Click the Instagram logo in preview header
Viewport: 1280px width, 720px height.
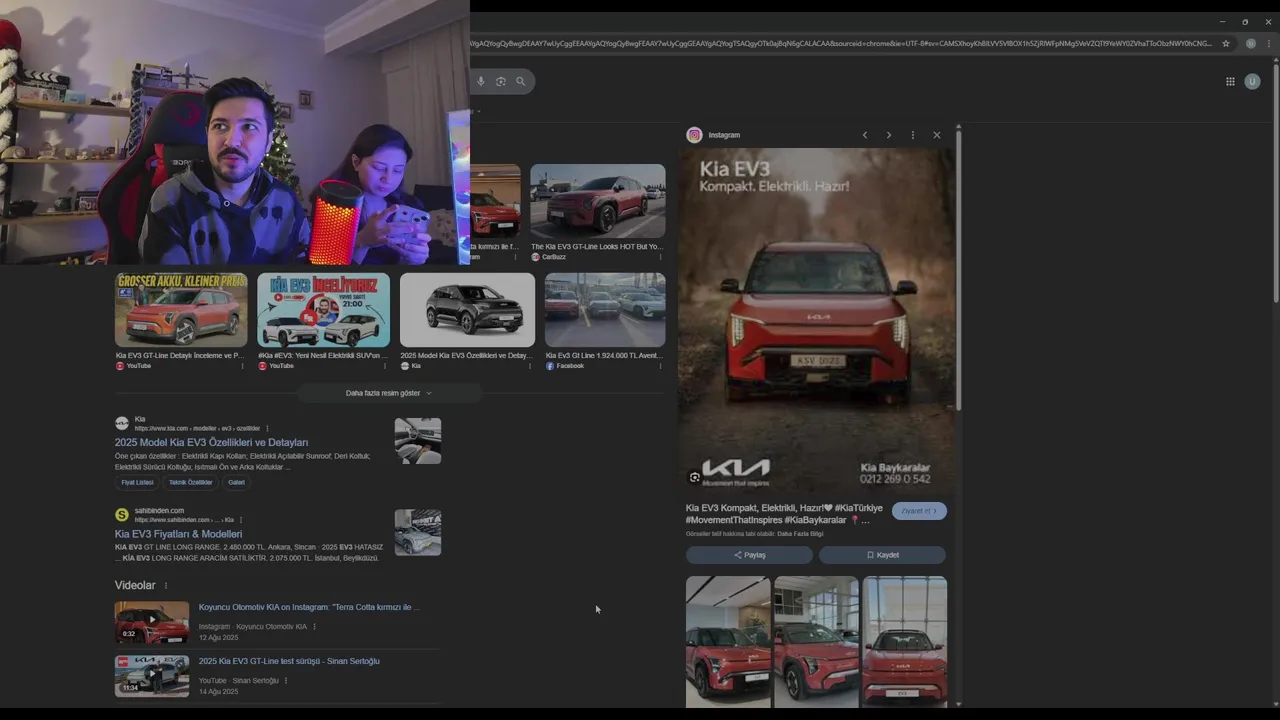(694, 135)
